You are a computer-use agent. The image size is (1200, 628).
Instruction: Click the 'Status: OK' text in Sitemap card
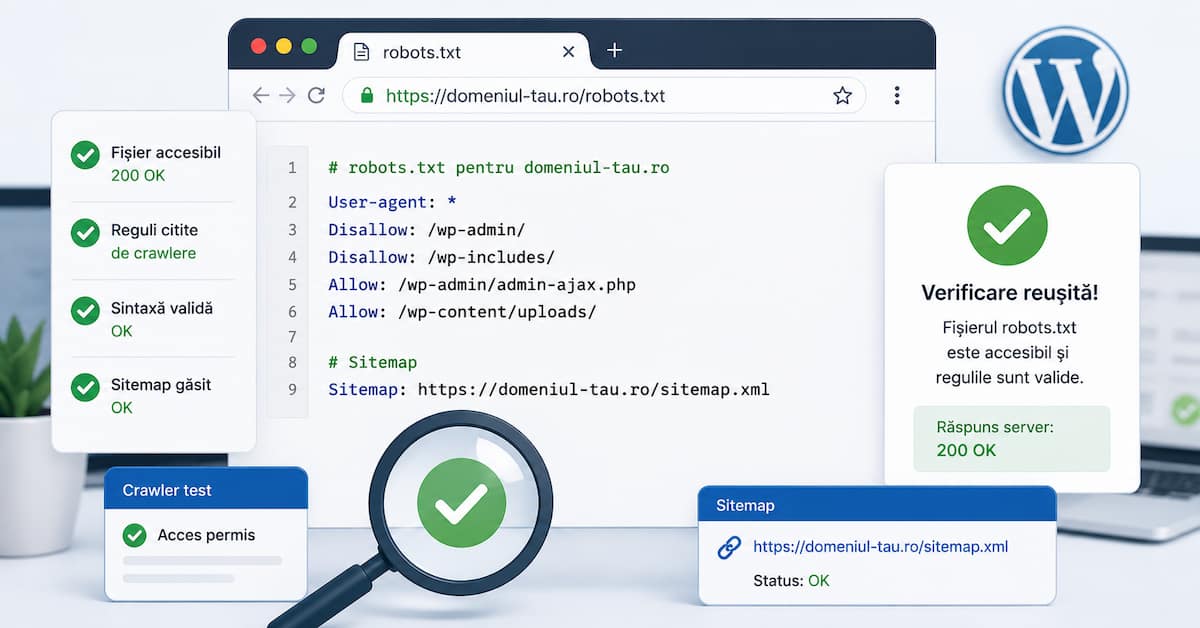click(x=791, y=580)
